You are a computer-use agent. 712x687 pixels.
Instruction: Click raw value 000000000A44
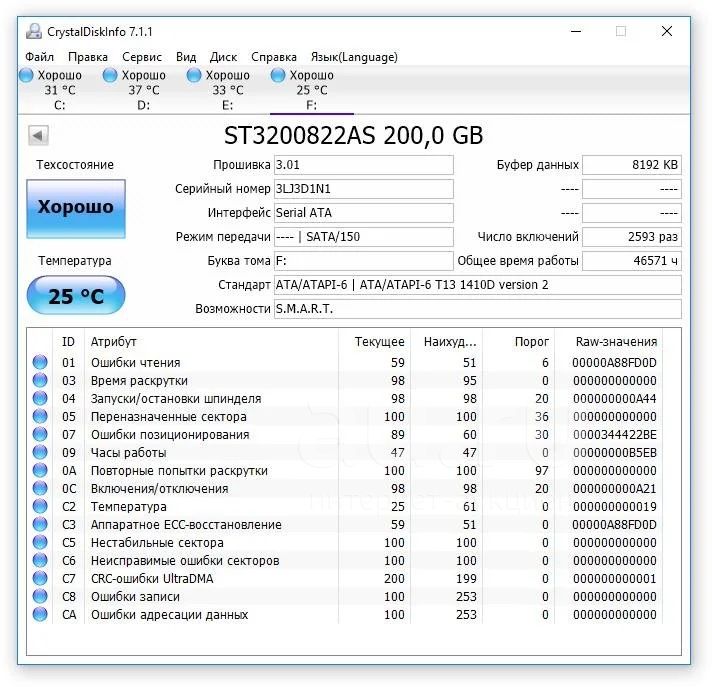(x=614, y=399)
